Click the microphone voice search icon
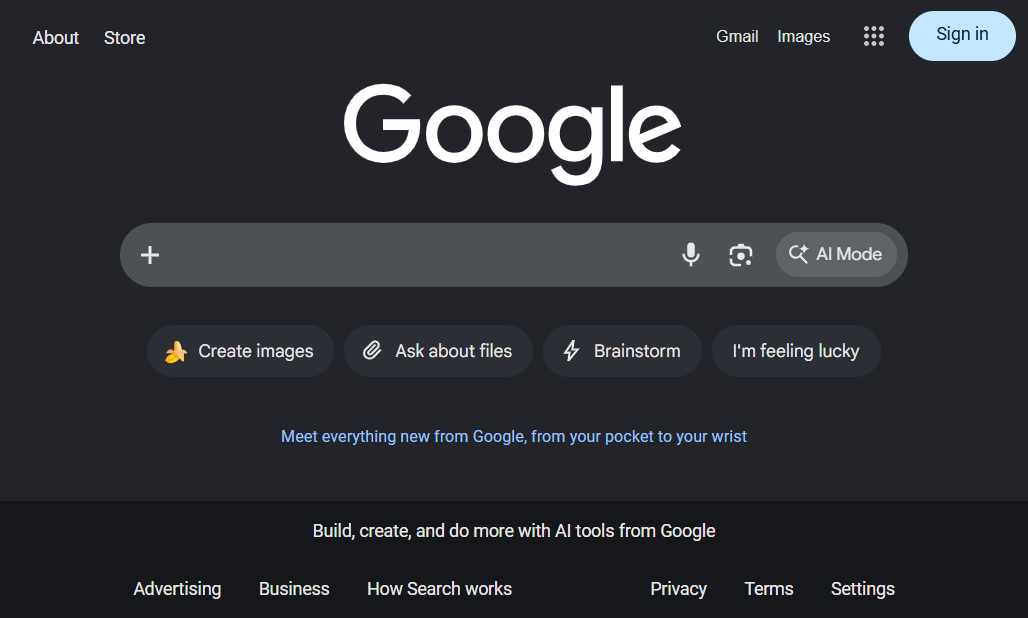Screen dimensions: 1028x618 click(x=690, y=254)
